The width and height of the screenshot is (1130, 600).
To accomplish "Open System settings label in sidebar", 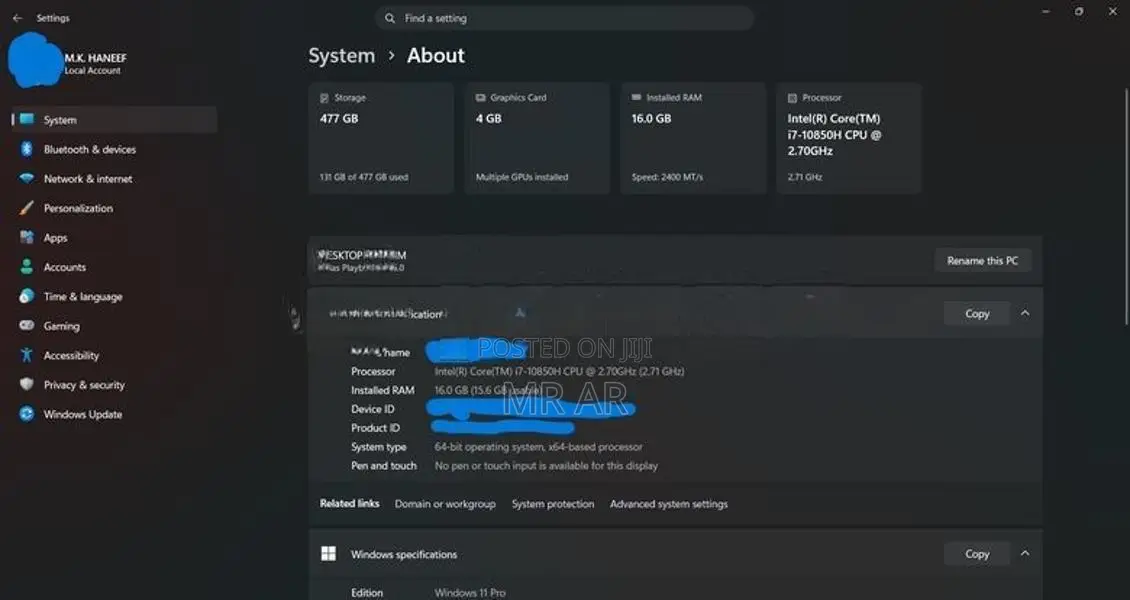I will tap(60, 120).
